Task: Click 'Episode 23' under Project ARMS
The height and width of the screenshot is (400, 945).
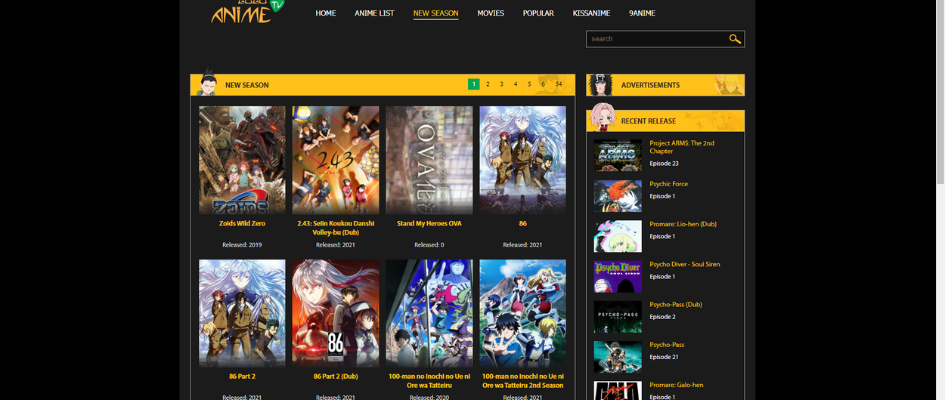Action: coord(664,163)
